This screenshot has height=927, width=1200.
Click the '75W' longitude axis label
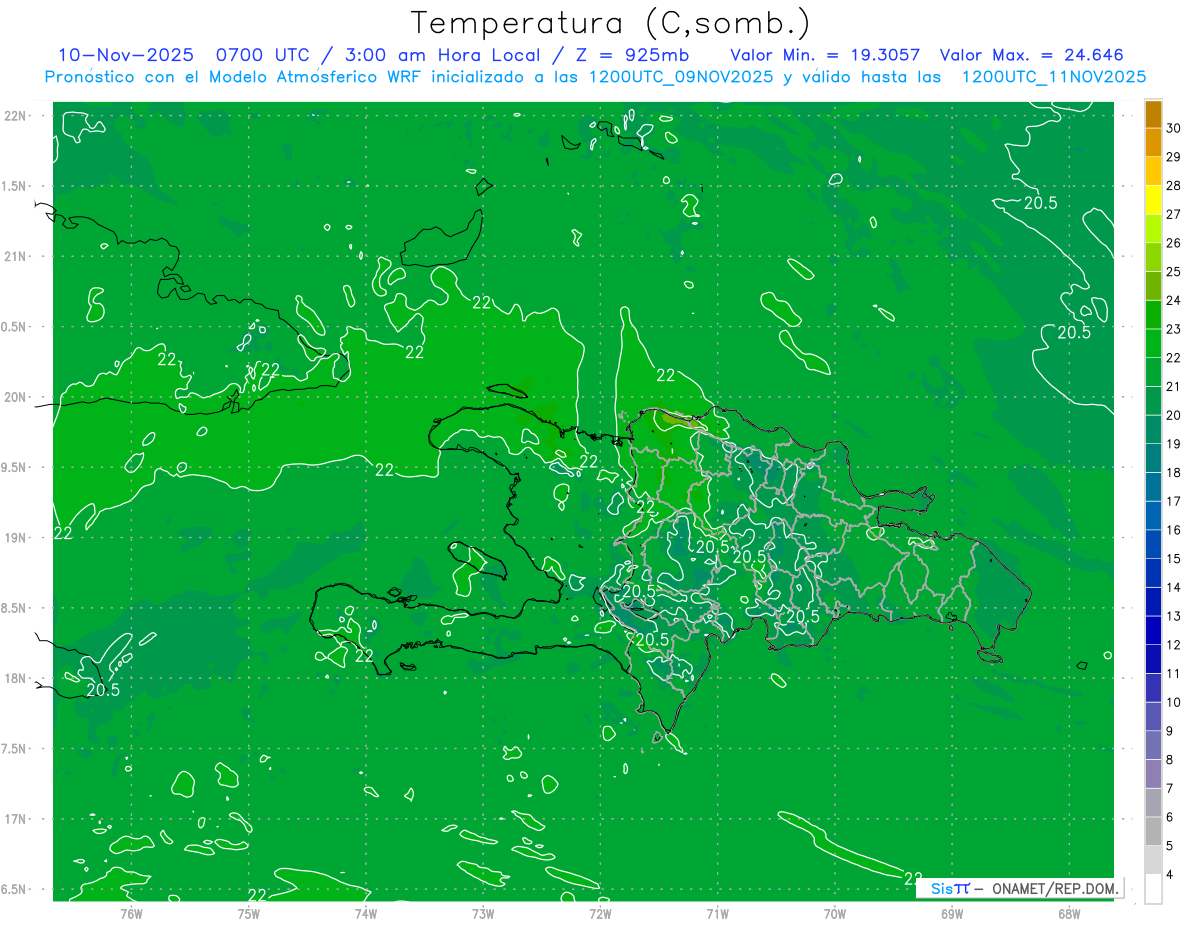(249, 913)
